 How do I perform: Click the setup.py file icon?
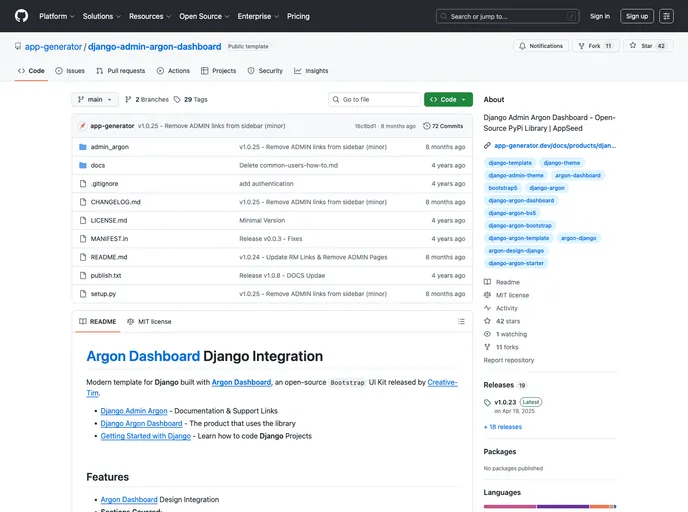[82, 294]
